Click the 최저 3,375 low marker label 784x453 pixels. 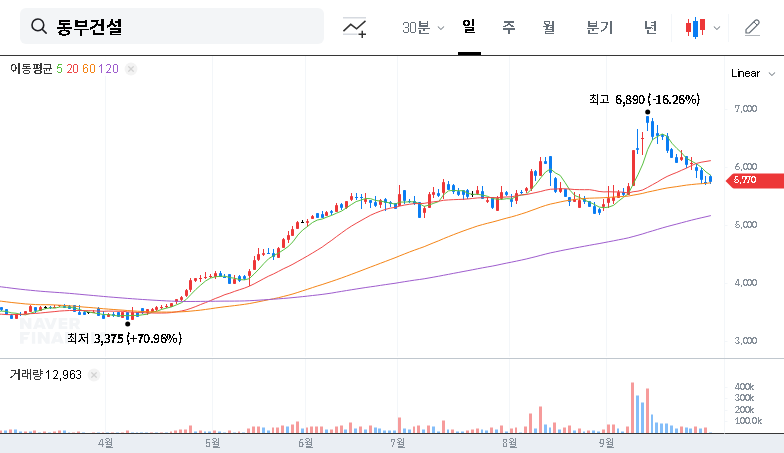124,338
